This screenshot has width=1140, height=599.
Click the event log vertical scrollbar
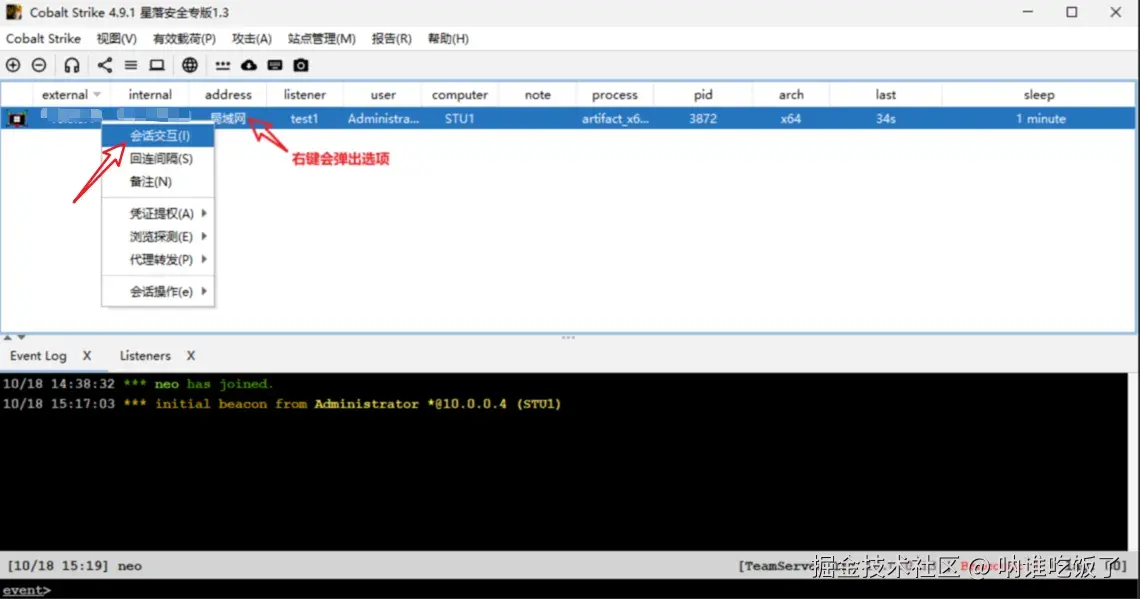(x=1133, y=462)
